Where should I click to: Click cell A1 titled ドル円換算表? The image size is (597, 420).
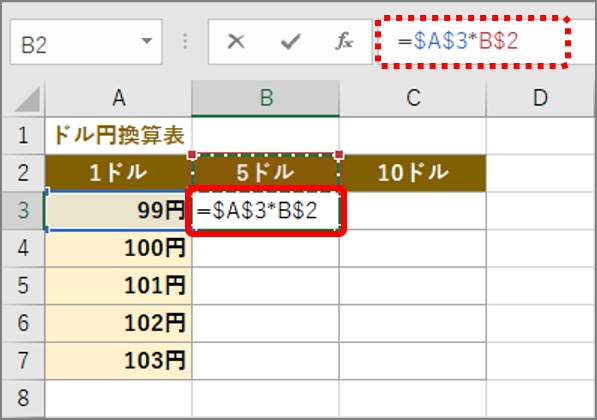[118, 136]
